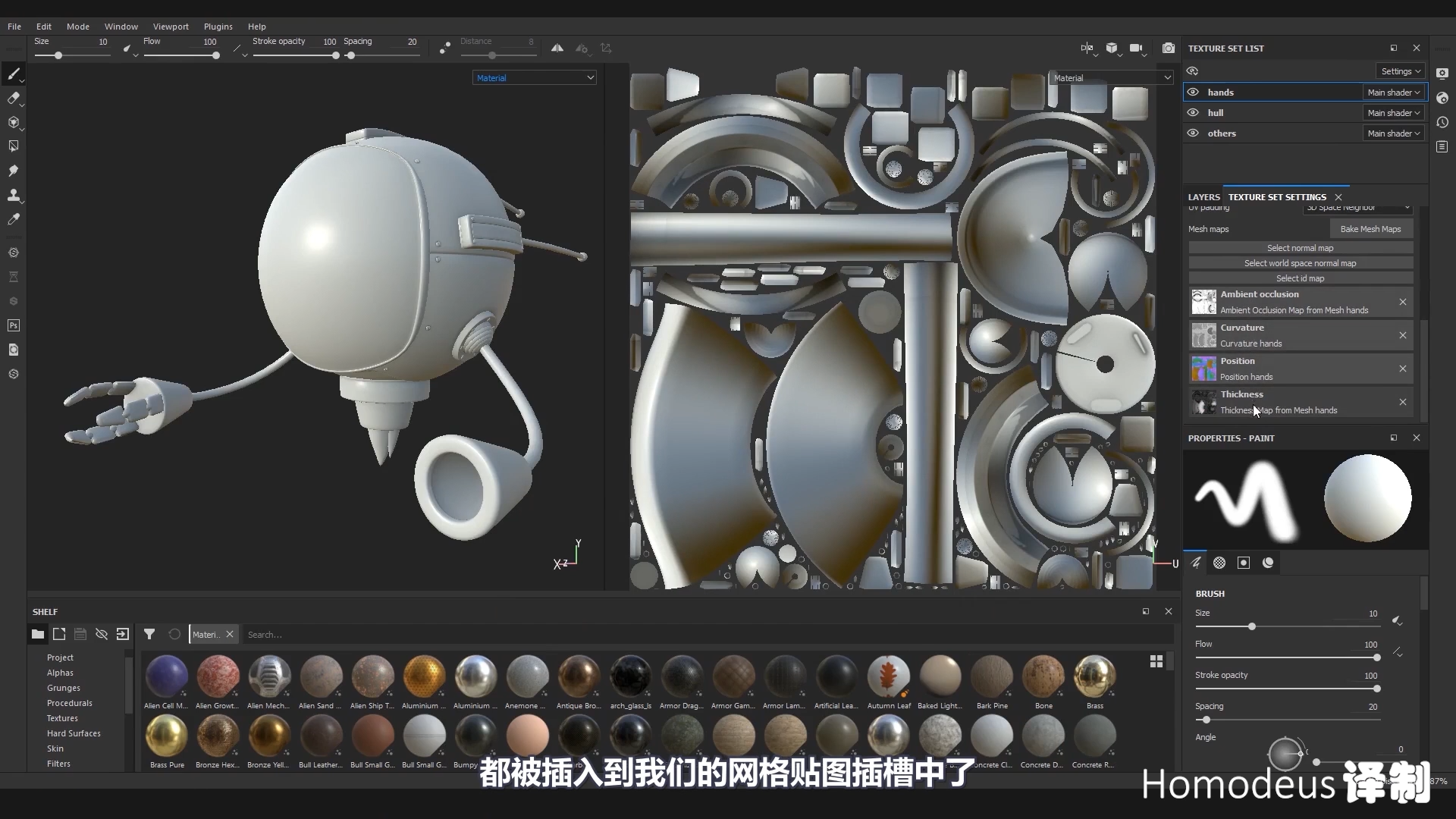Screen dimensions: 1456x819
Task: Open the Mode menu
Action: coord(78,26)
